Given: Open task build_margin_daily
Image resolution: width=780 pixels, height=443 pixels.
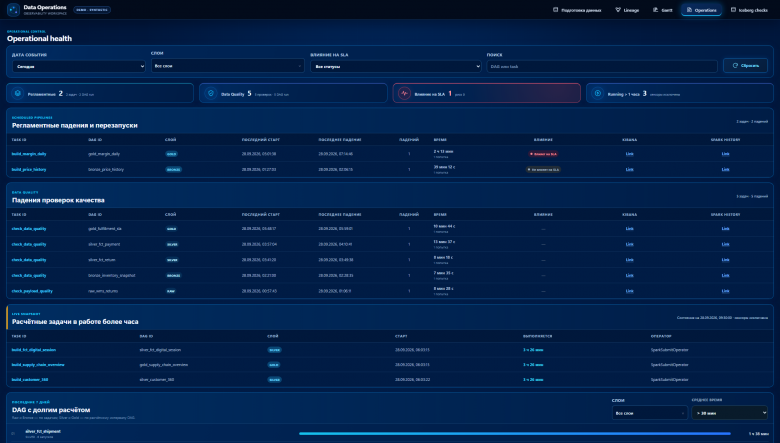Looking at the screenshot, I should coord(29,154).
